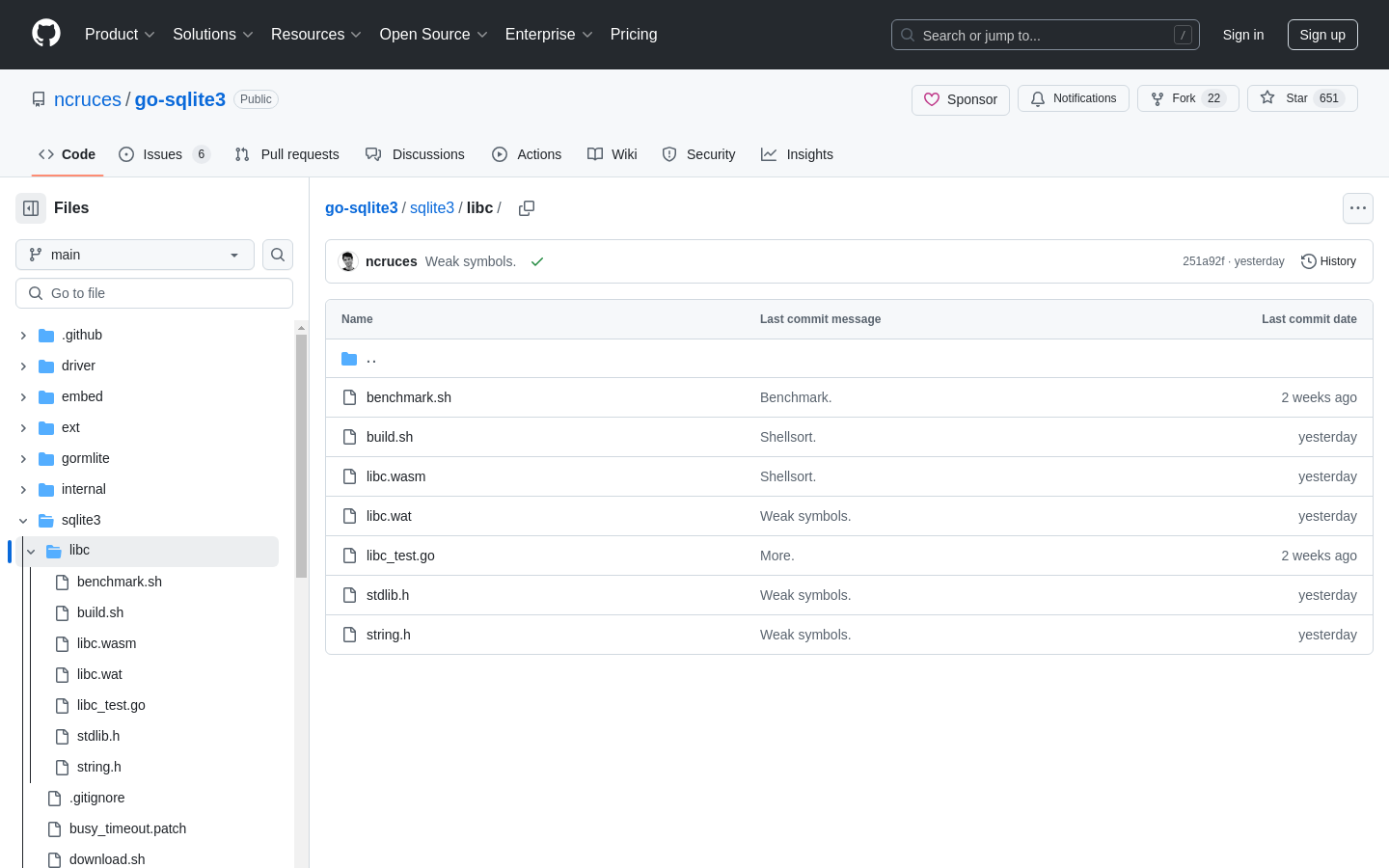Viewport: 1389px width, 868px height.
Task: Select .gitignore in the sidebar tree
Action: point(96,799)
